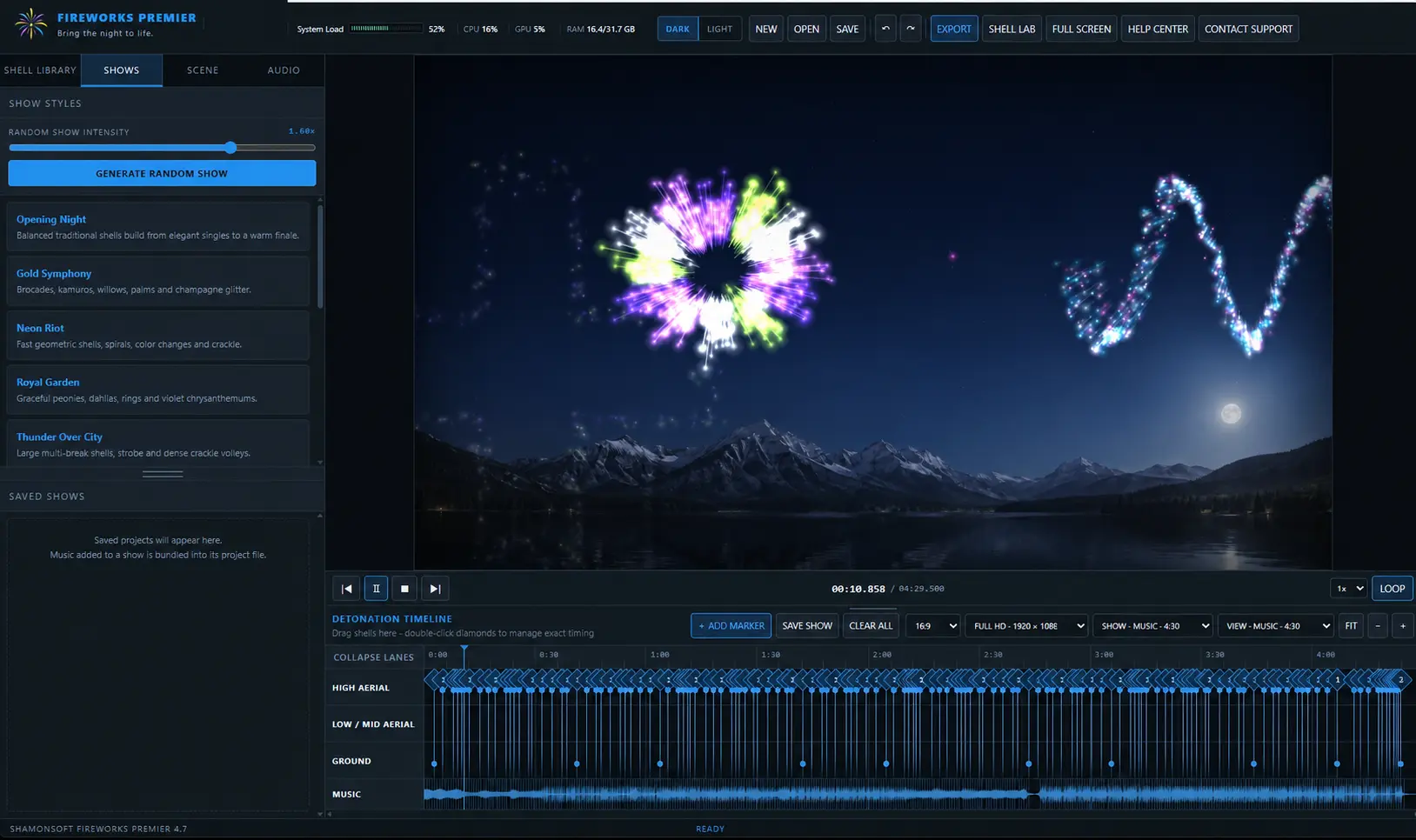Click the redo arrow icon
The height and width of the screenshot is (840, 1416).
911,29
